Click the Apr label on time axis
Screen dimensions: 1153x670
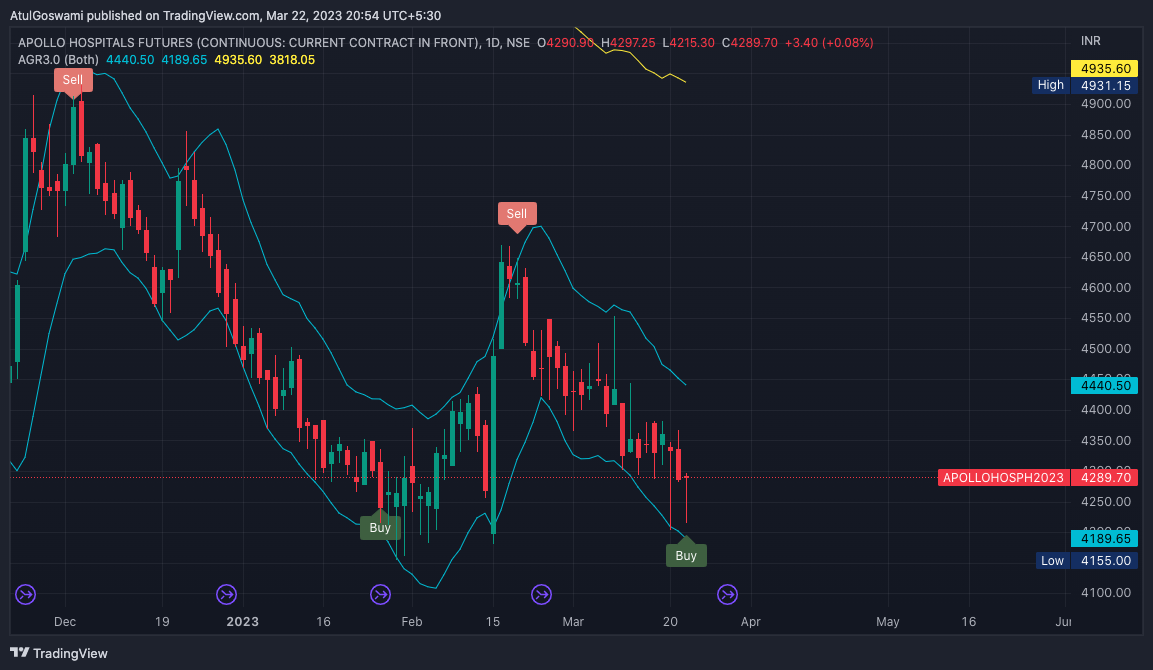click(751, 621)
